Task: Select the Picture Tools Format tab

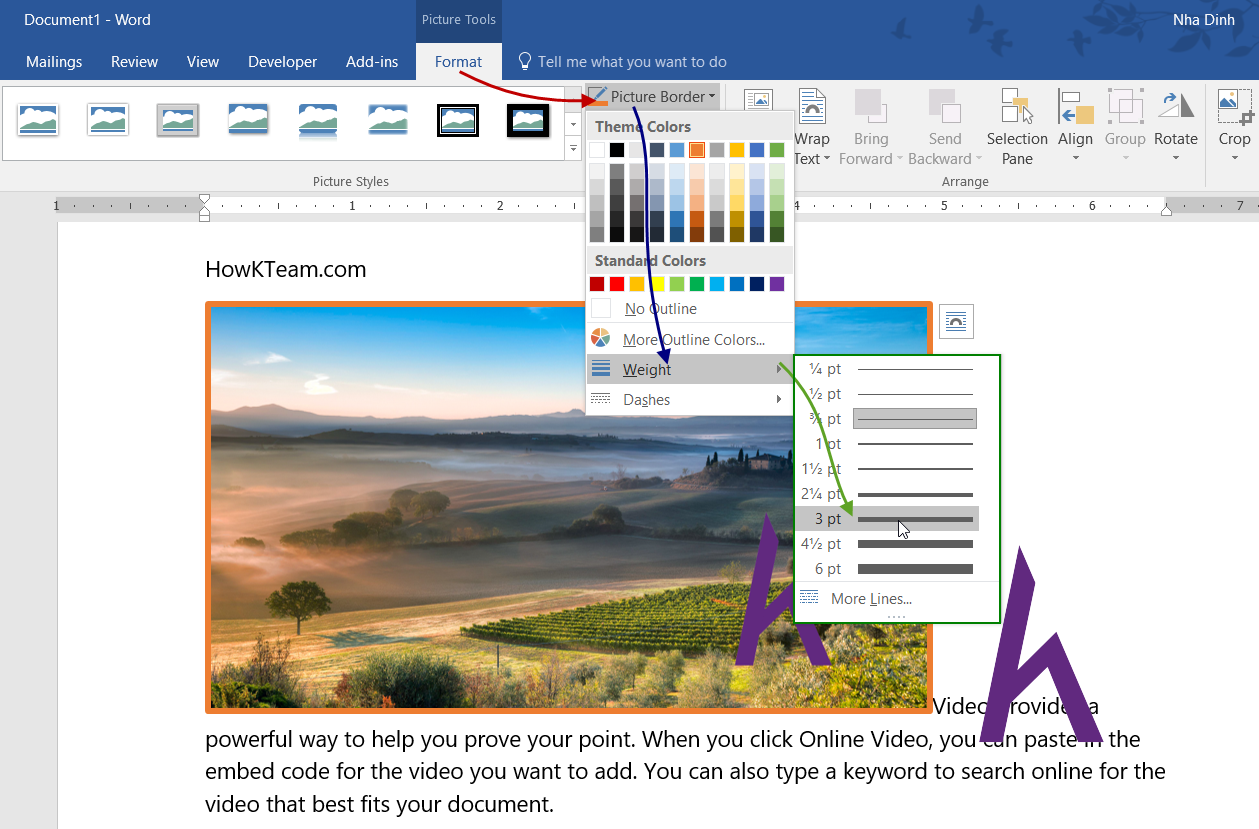Action: click(459, 62)
